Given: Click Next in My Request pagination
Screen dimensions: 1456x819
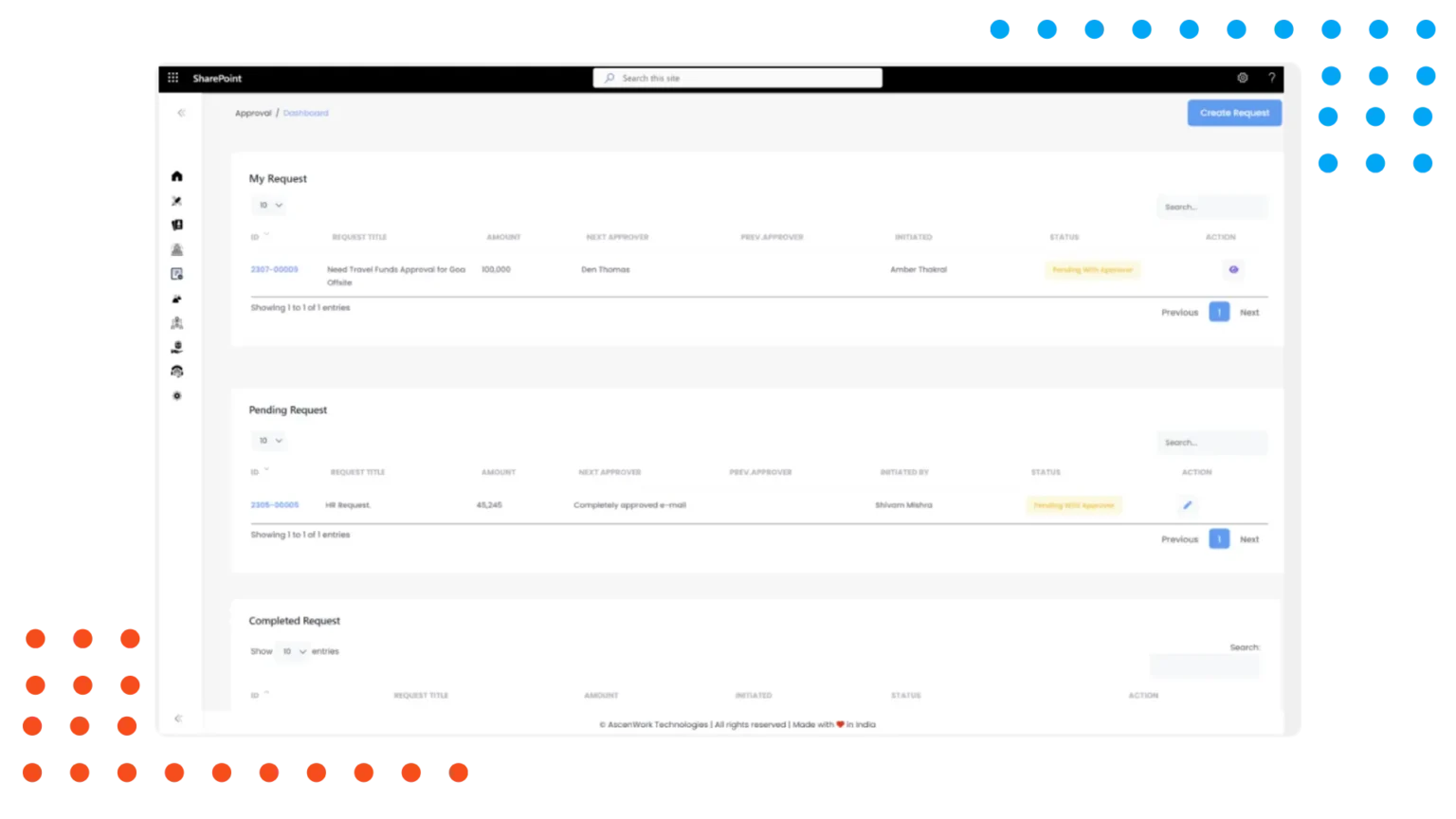Looking at the screenshot, I should click(1249, 312).
